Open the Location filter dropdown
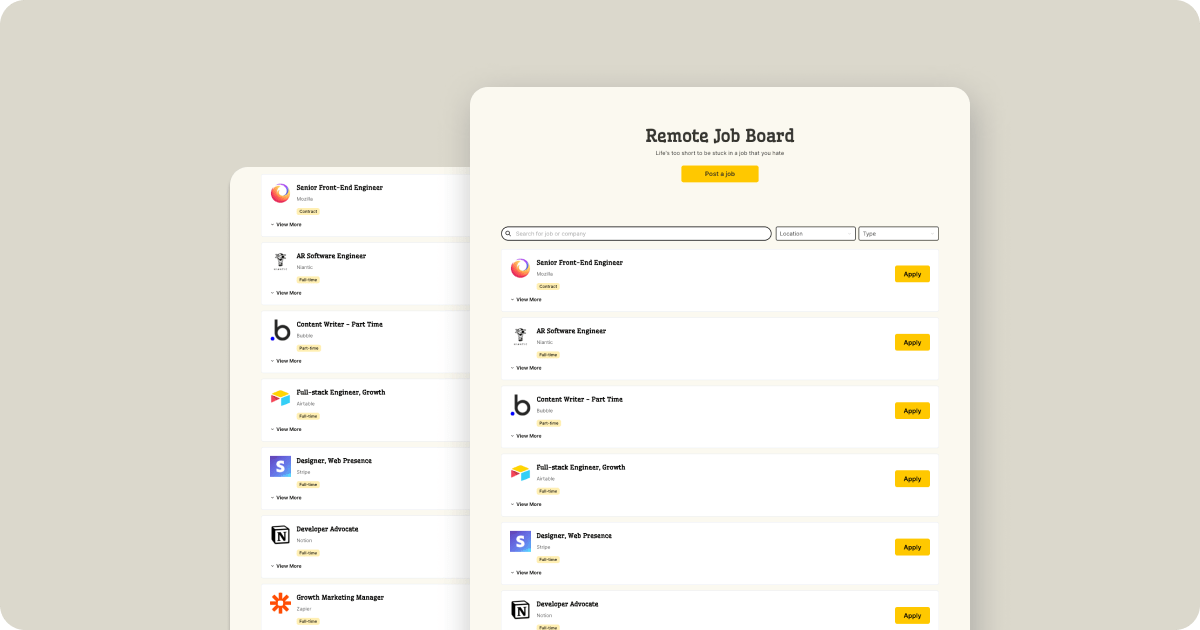1200x630 pixels. click(816, 233)
